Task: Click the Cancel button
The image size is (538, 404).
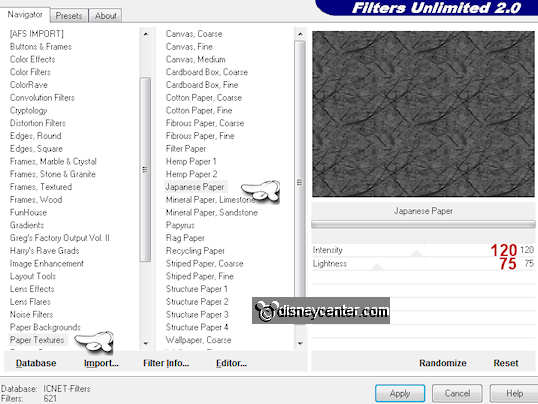Action: [457, 393]
